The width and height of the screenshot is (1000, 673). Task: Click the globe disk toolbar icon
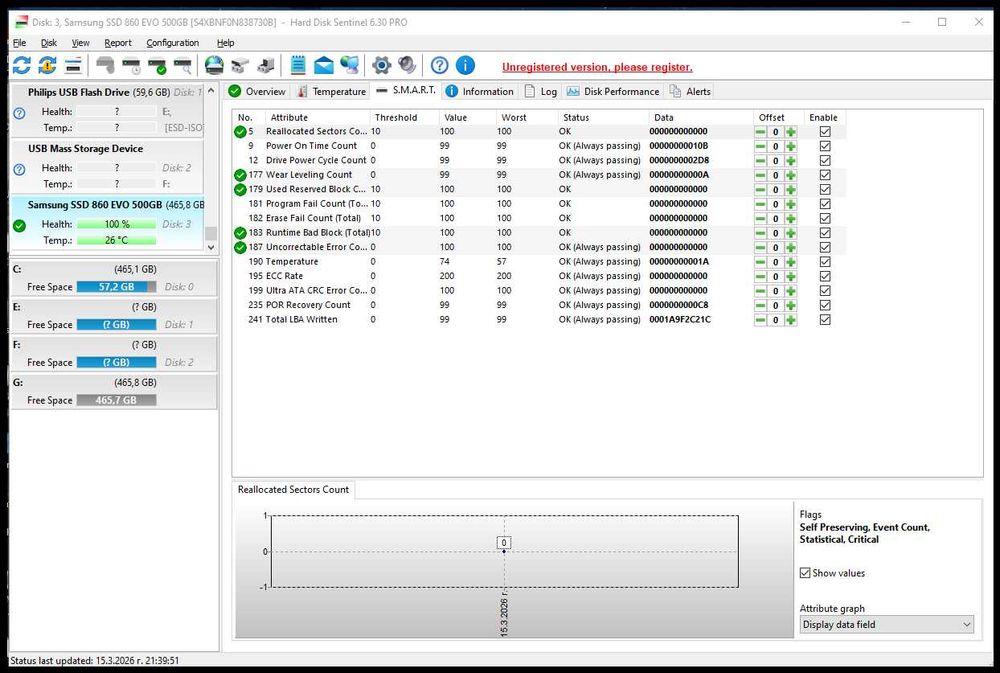point(213,66)
